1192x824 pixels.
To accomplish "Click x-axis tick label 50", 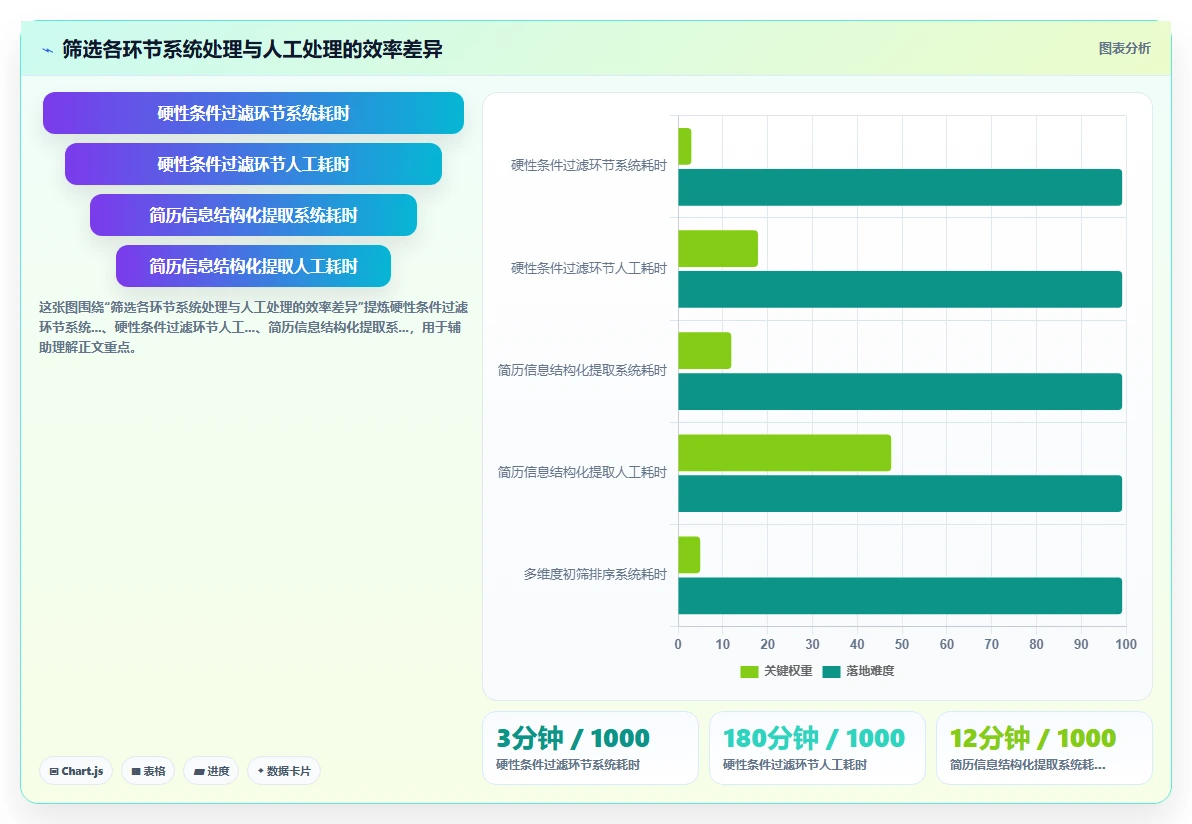I will [x=902, y=645].
